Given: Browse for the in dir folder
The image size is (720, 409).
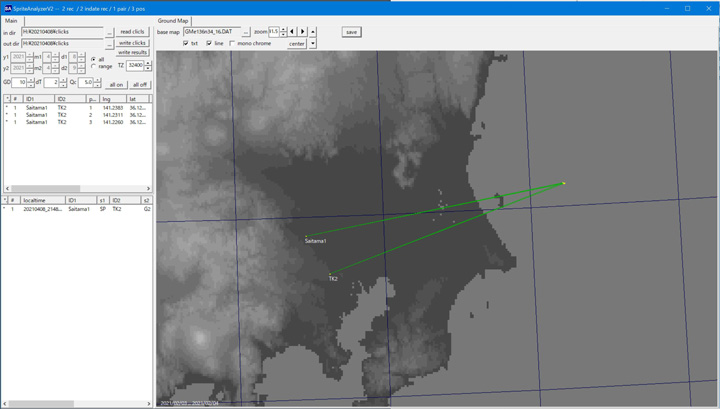Looking at the screenshot, I should click(110, 32).
